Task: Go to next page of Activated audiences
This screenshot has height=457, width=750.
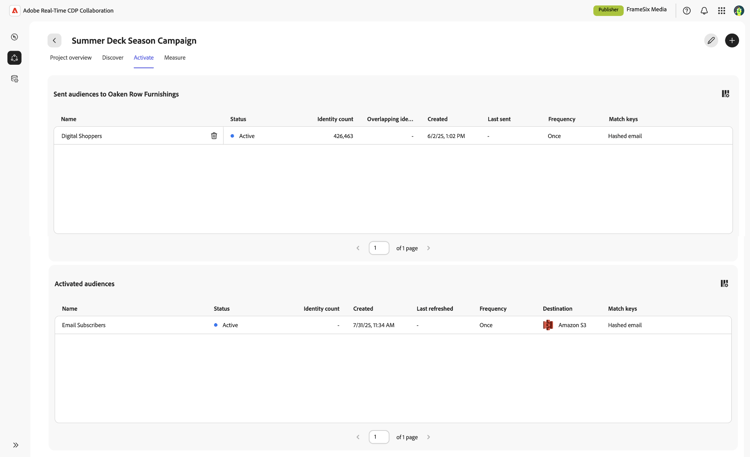Action: pyautogui.click(x=429, y=437)
